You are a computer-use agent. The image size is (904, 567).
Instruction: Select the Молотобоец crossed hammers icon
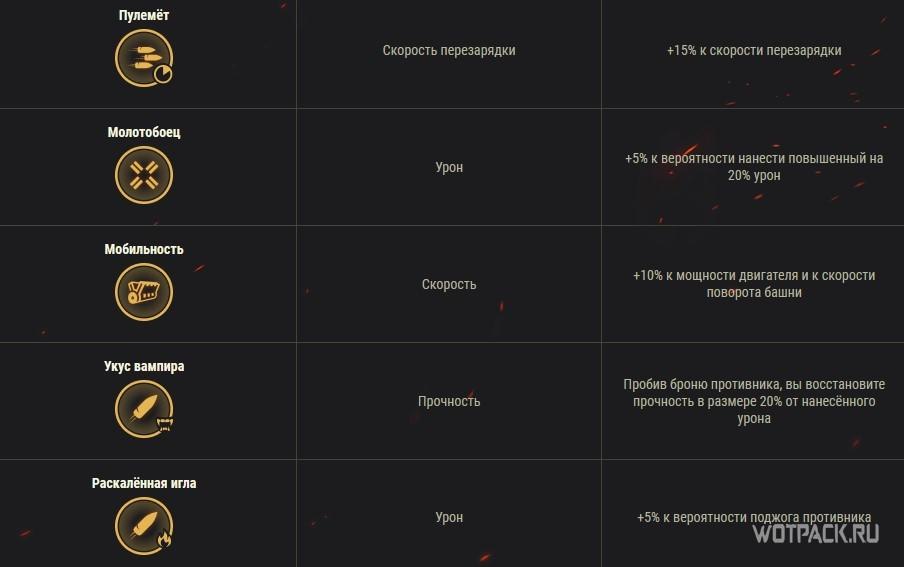(144, 176)
